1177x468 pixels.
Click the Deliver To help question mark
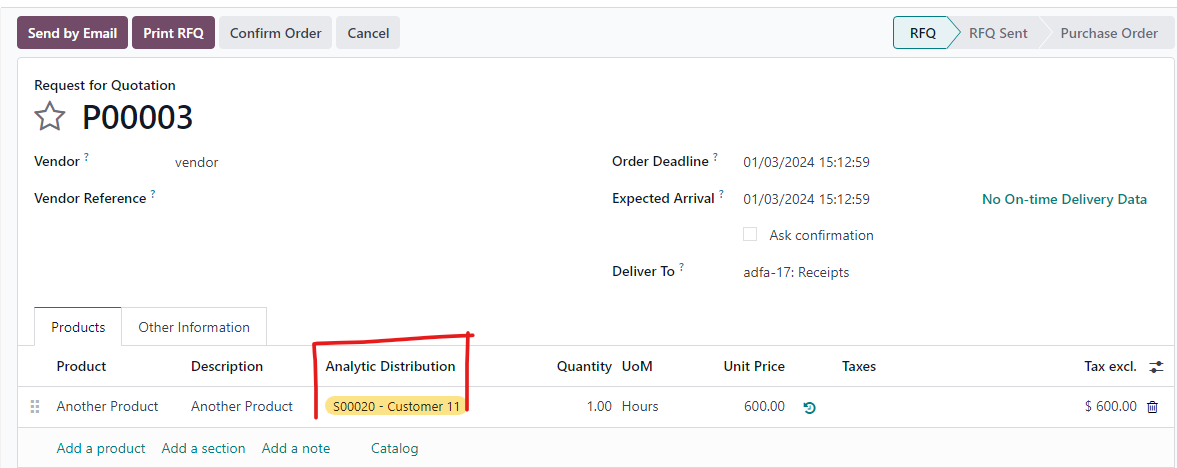682,267
